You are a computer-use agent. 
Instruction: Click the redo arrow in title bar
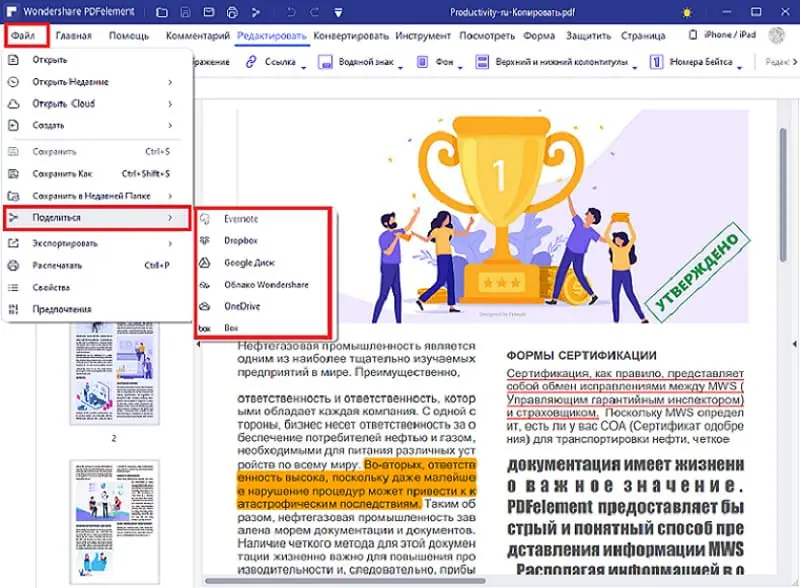(314, 12)
